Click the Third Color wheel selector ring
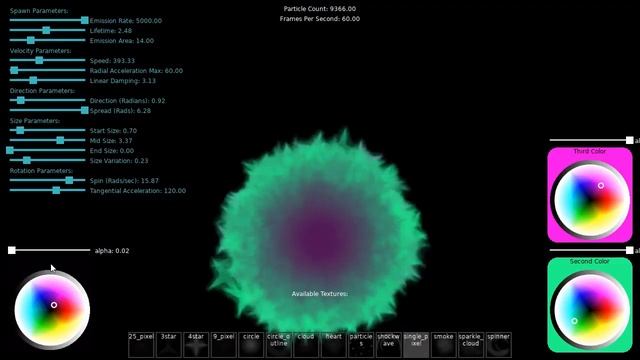This screenshot has height=360, width=640. click(601, 185)
